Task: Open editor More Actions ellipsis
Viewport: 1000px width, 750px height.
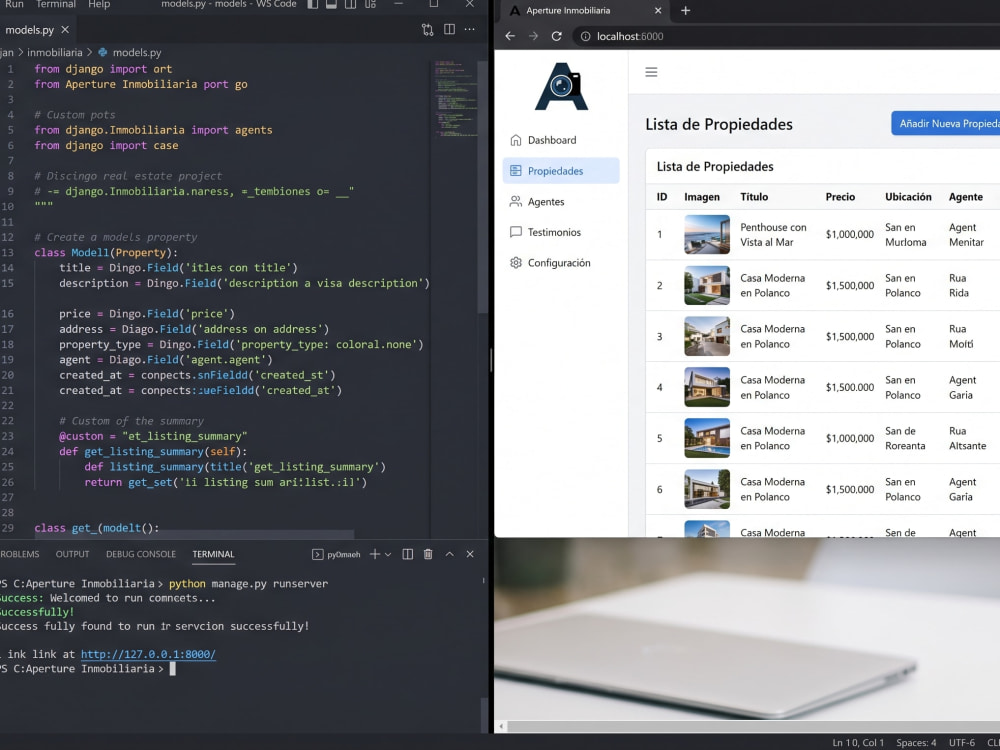Action: point(469,29)
